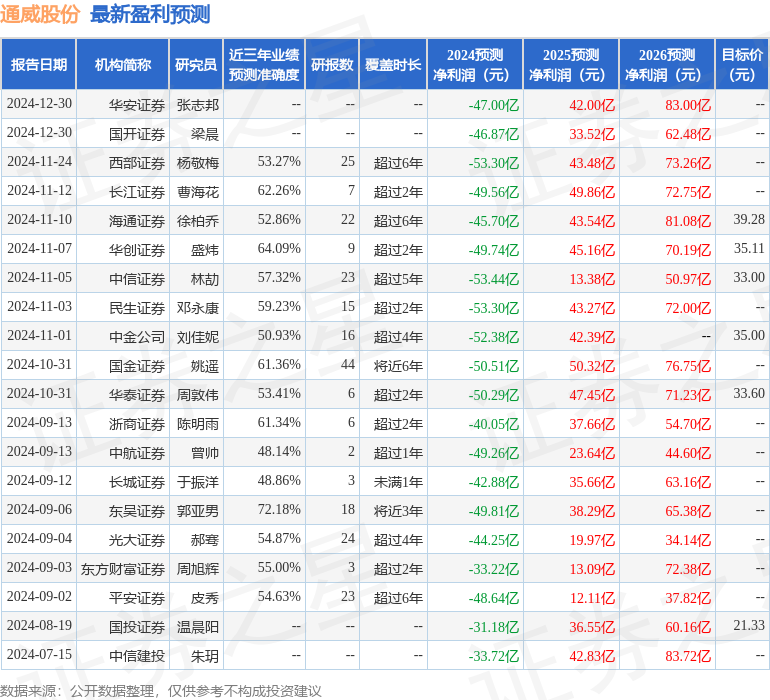
Task: Open analyst 杨敏梅's name link
Action: click(198, 162)
